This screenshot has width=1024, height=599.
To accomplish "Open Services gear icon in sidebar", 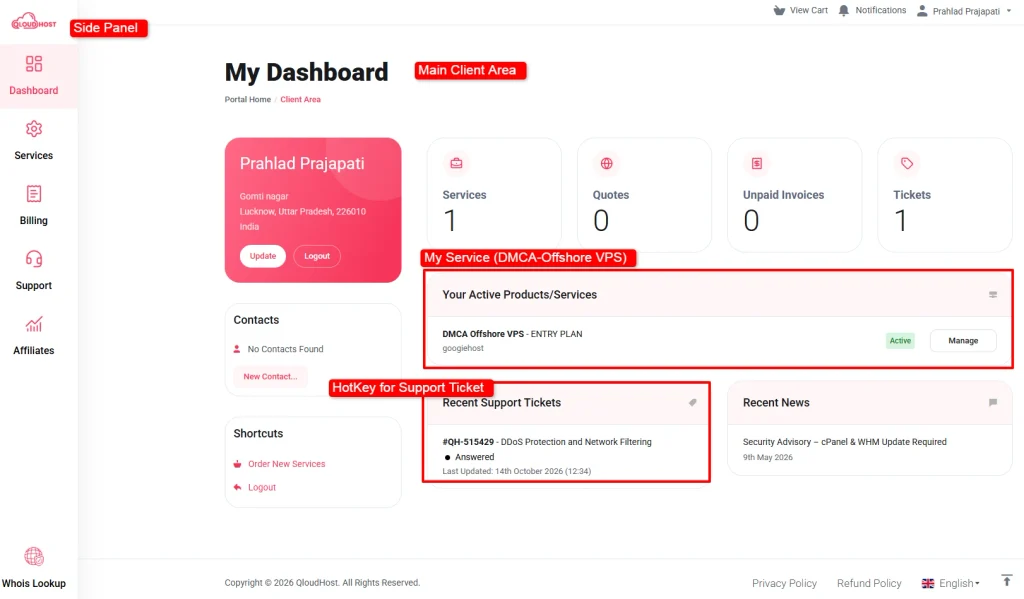I will point(34,129).
